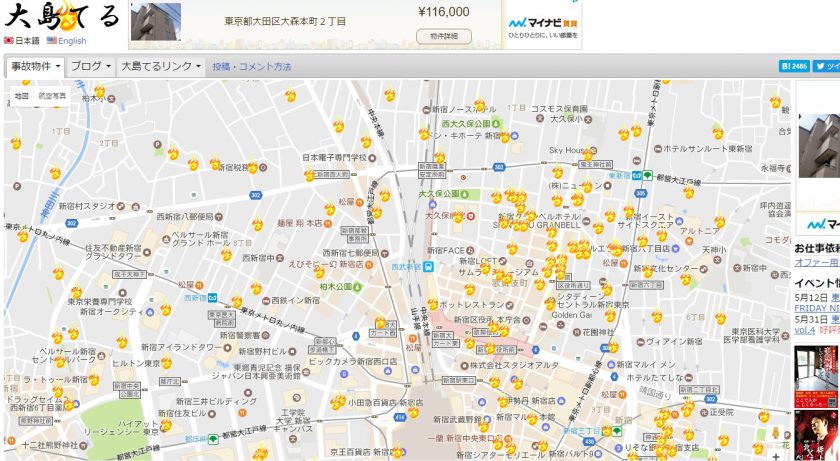
Task: Open the sidebar apartment building ad image
Action: (x=819, y=146)
